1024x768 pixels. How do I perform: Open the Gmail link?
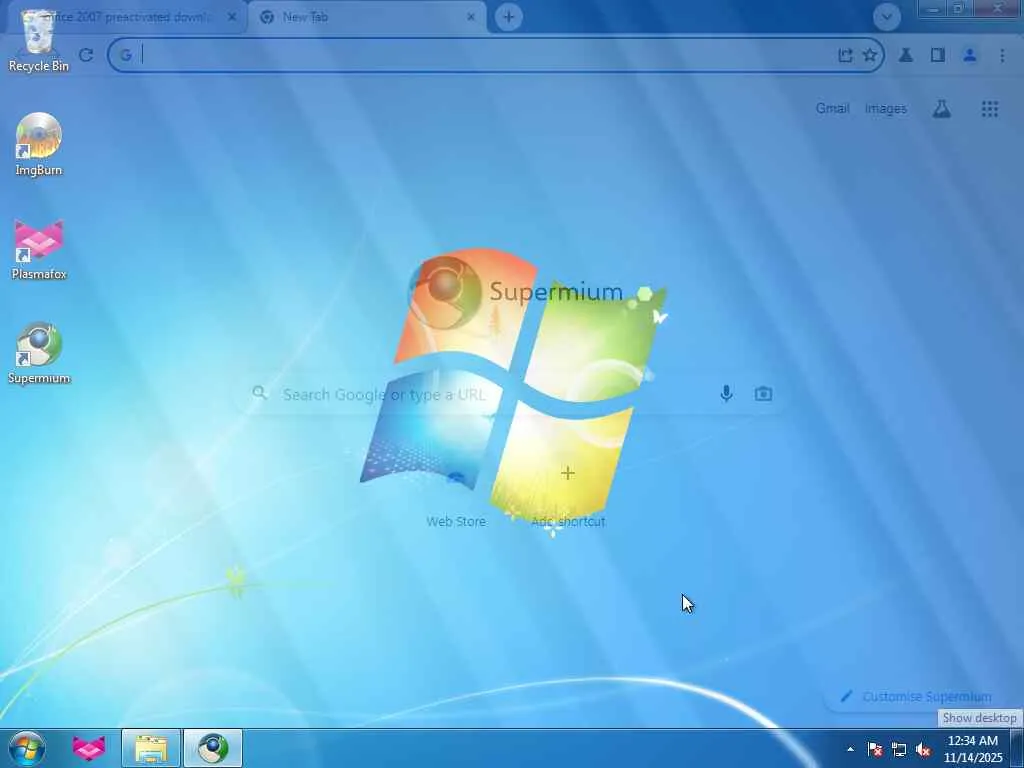832,108
